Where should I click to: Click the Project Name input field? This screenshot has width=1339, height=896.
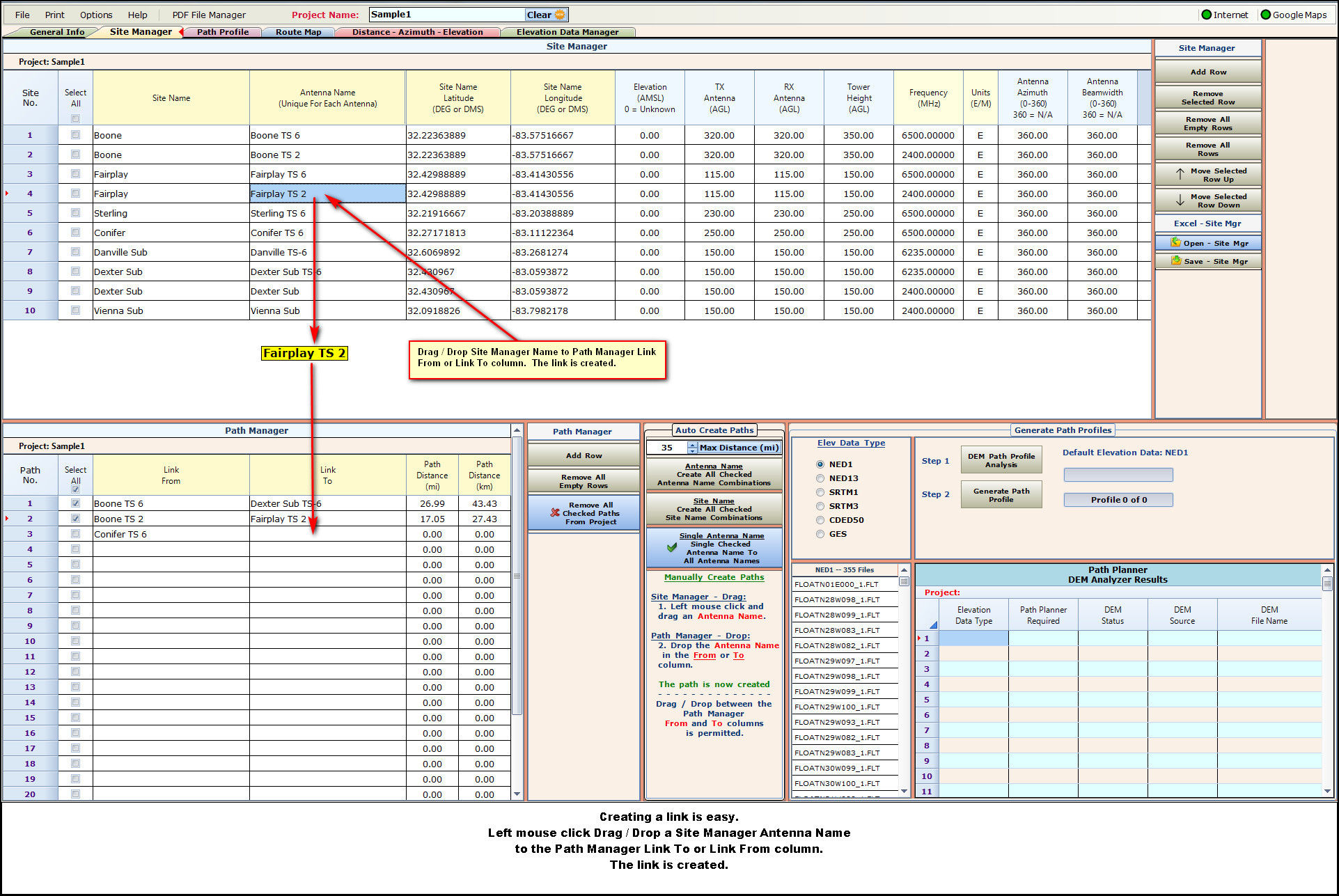446,15
